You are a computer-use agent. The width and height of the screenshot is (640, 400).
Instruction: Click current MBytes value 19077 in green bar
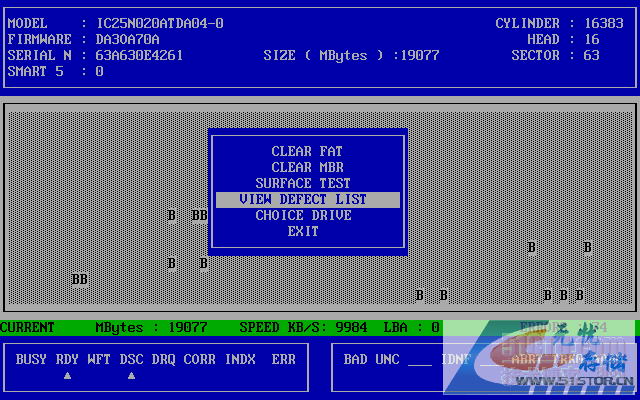pyautogui.click(x=188, y=327)
